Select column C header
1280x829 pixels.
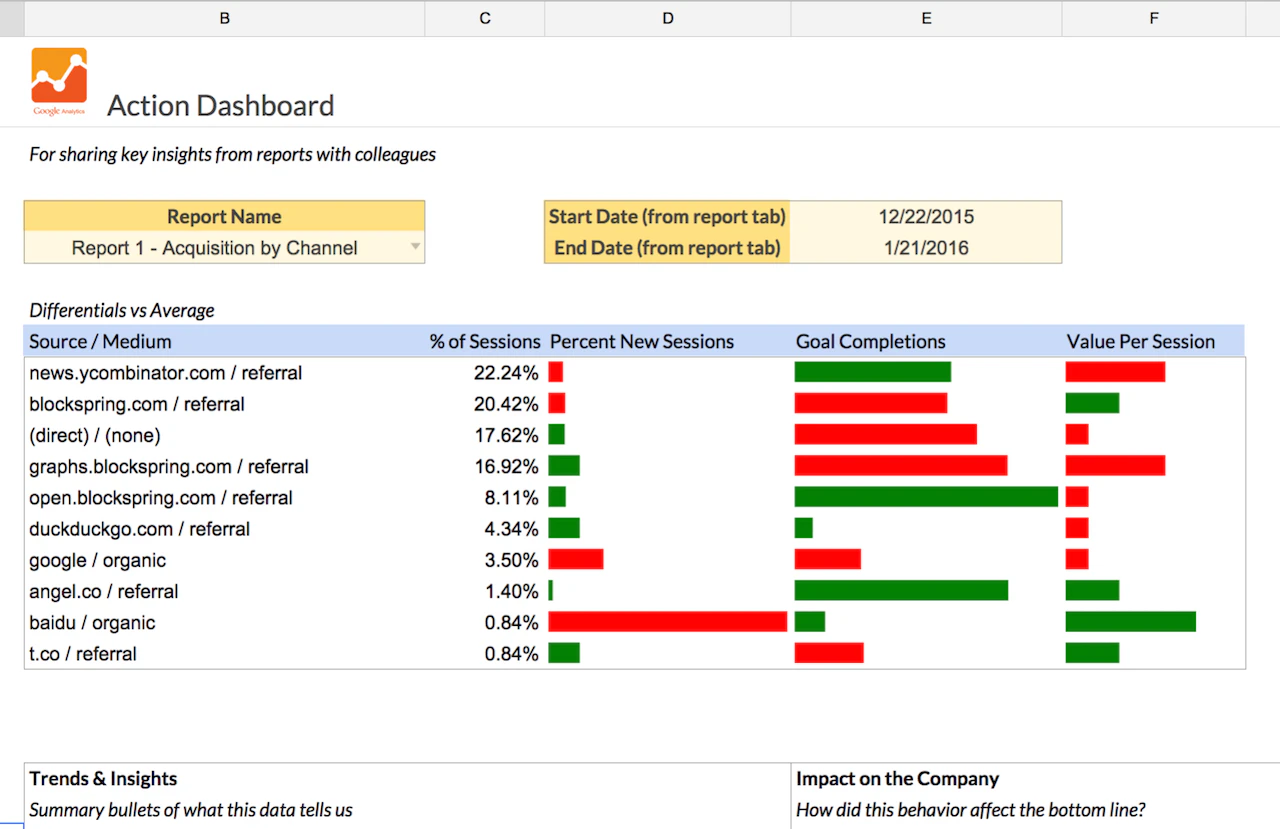click(x=485, y=18)
